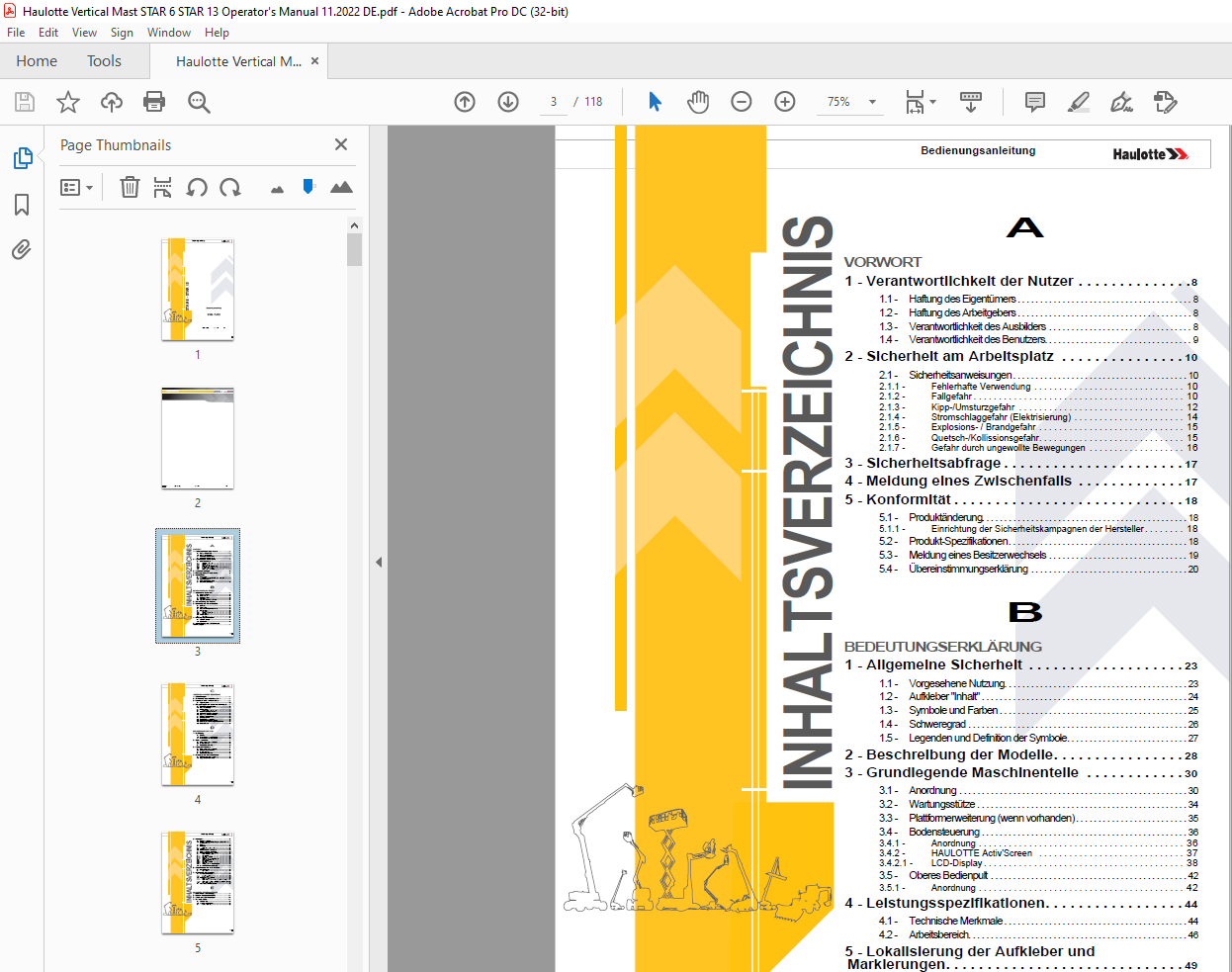Select page 2 thumbnail

click(x=198, y=438)
